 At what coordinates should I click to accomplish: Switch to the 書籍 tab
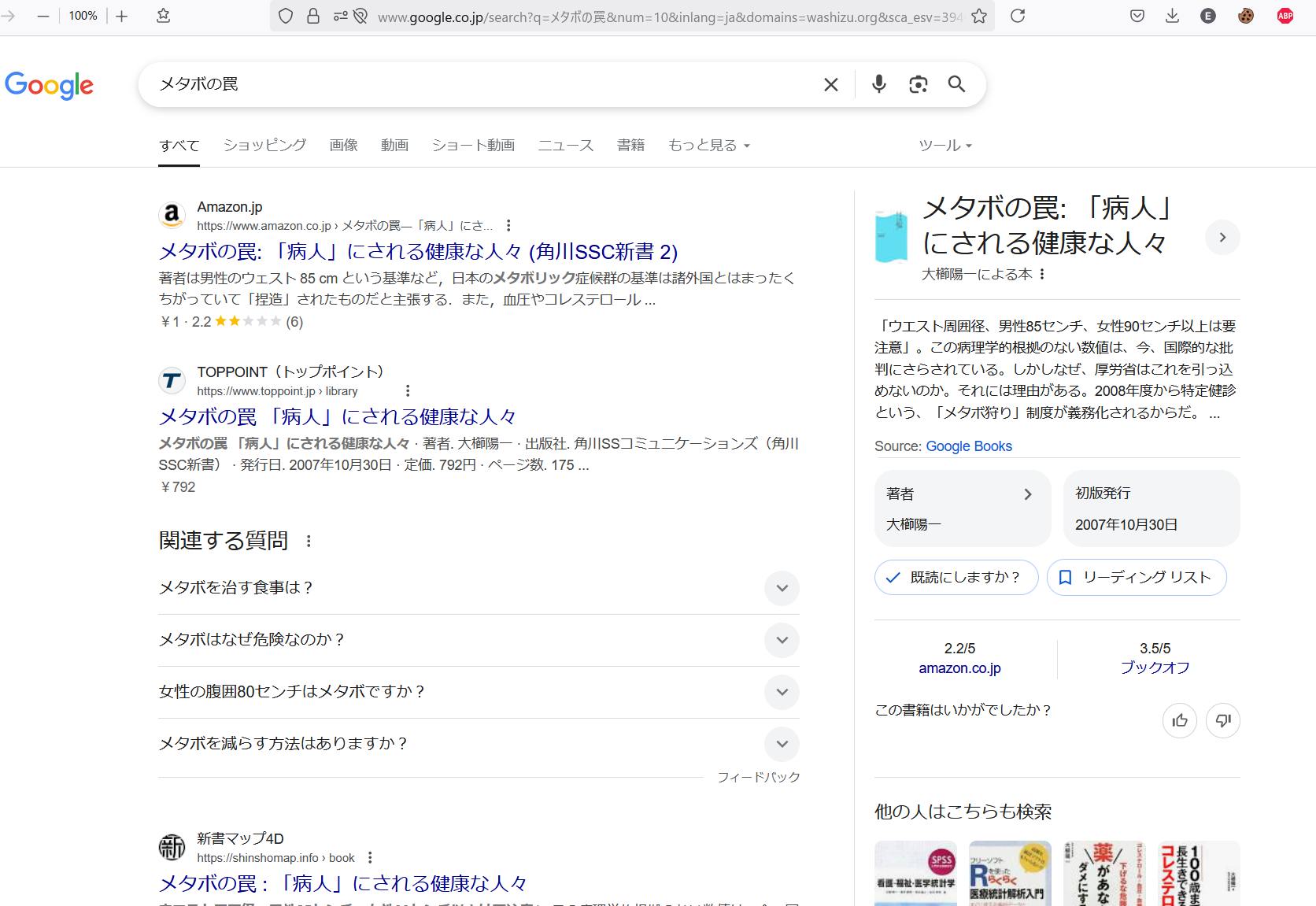631,146
